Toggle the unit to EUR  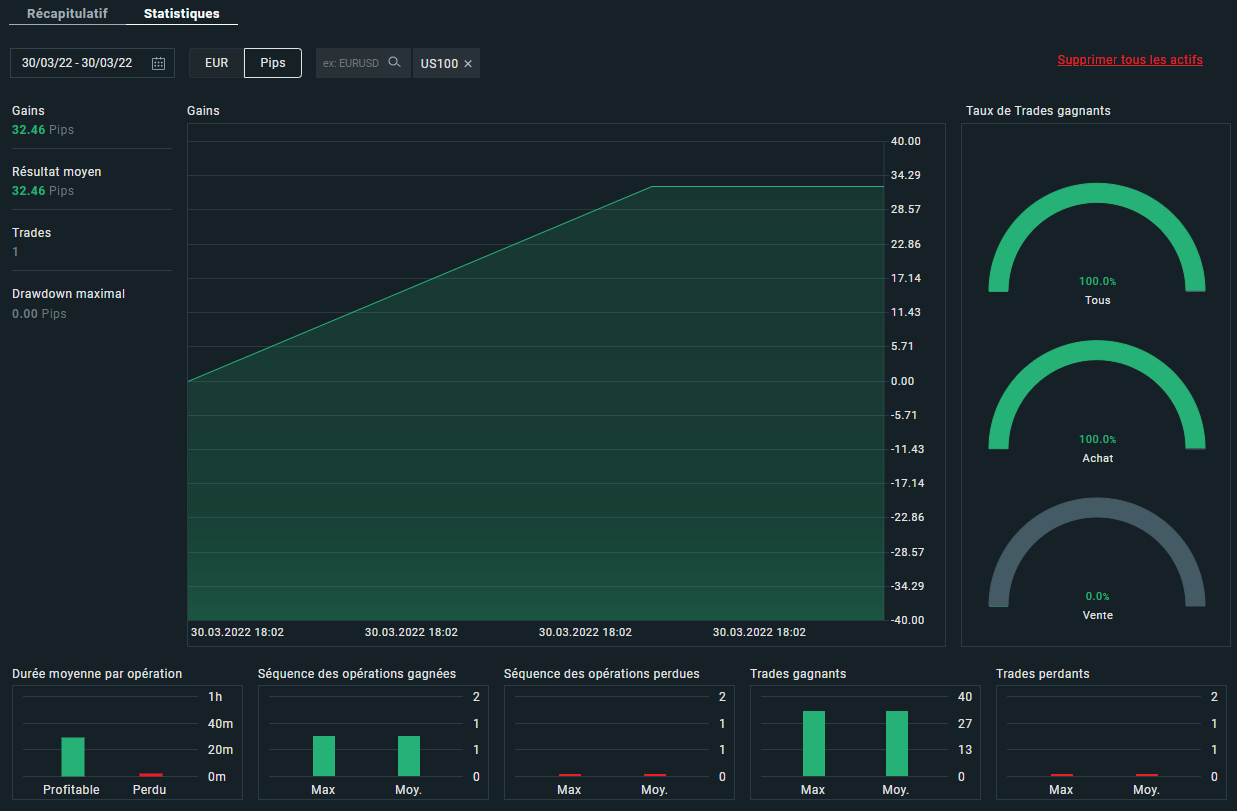tap(216, 62)
